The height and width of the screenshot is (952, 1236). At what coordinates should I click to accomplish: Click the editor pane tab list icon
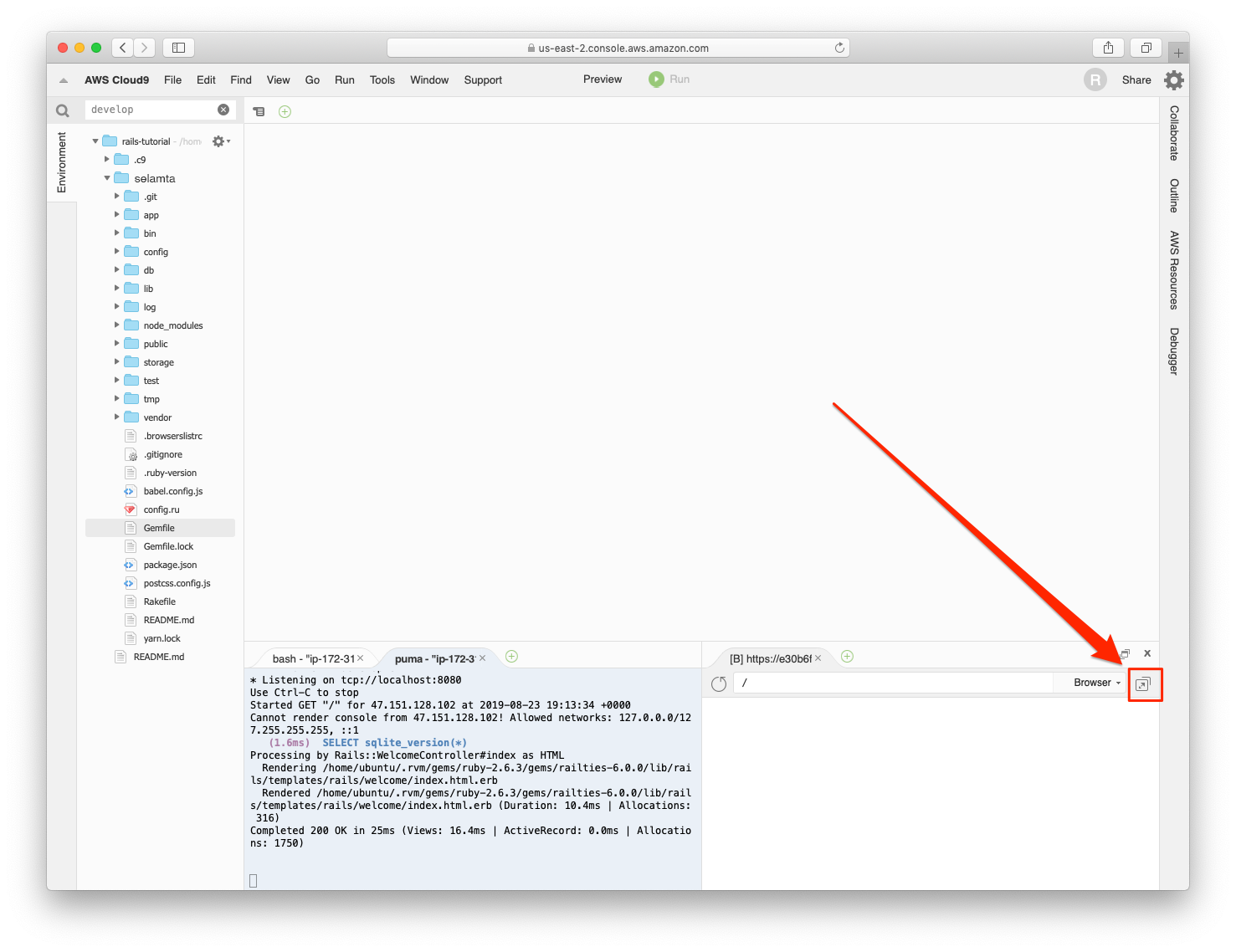(259, 112)
